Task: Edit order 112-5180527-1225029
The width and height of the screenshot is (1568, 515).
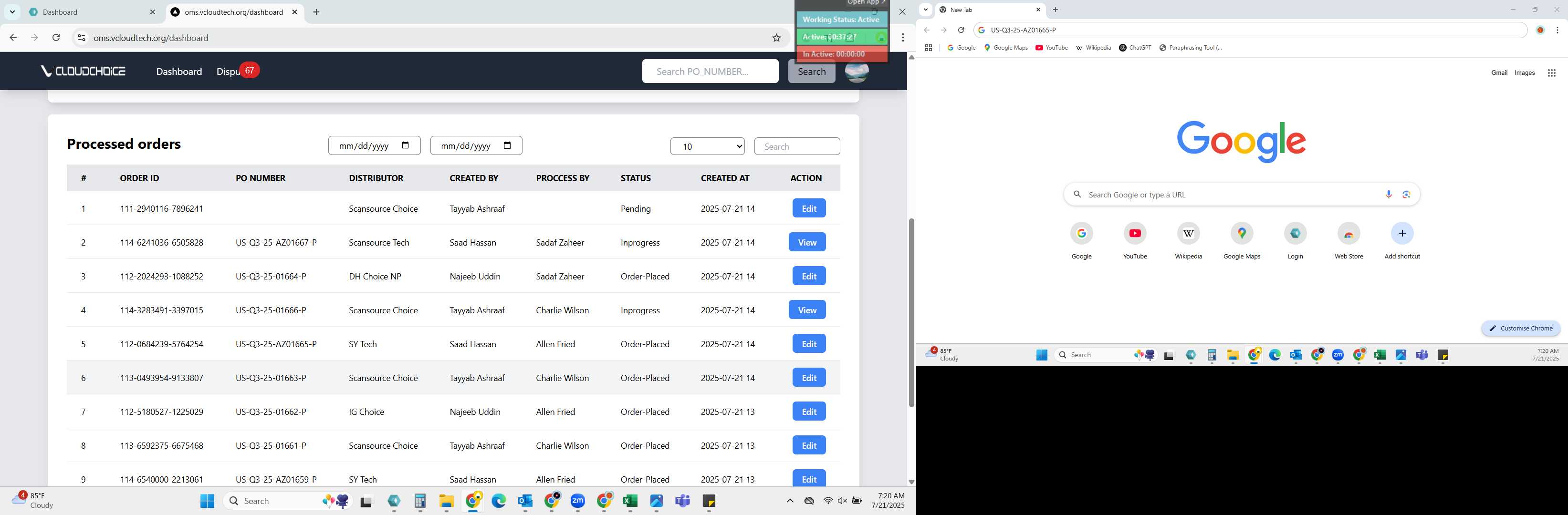Action: tap(809, 412)
